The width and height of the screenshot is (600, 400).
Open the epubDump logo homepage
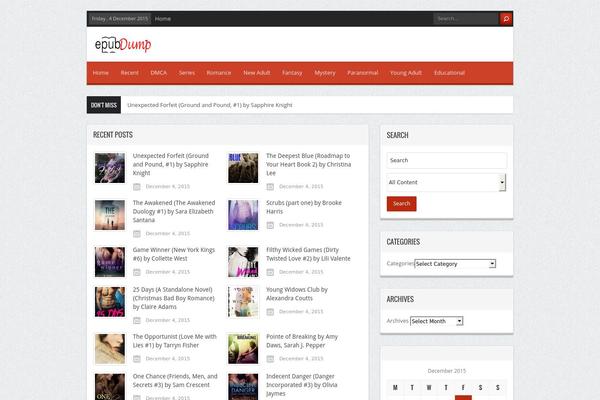123,44
